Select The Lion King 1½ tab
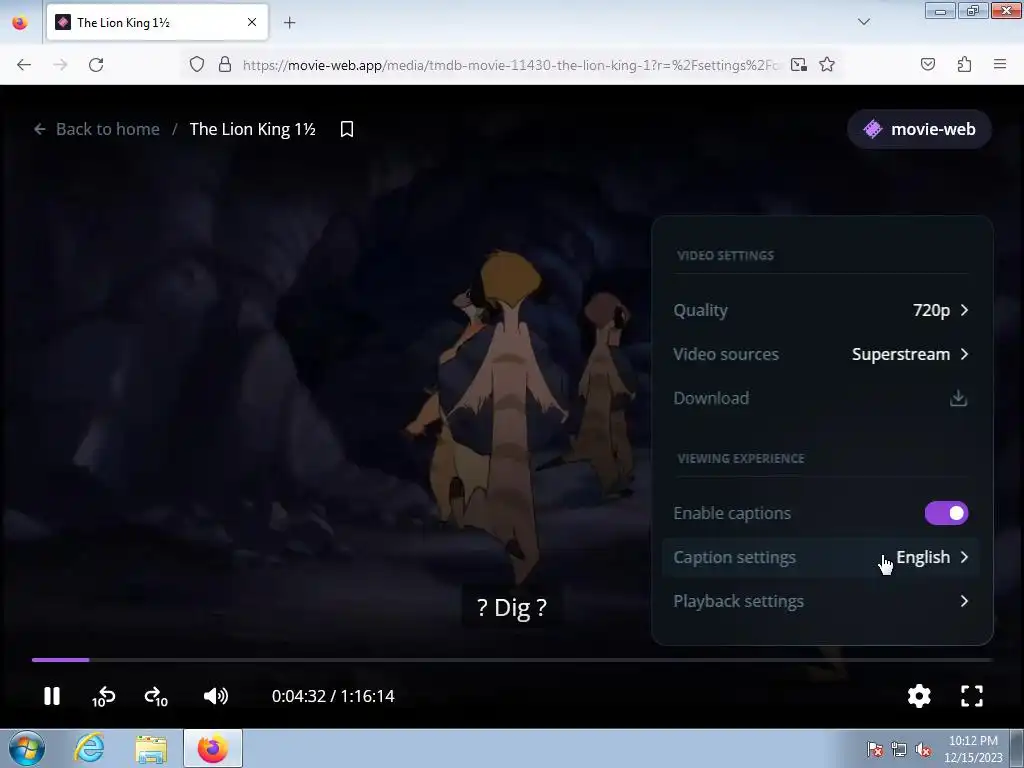Image resolution: width=1024 pixels, height=768 pixels. pyautogui.click(x=157, y=23)
